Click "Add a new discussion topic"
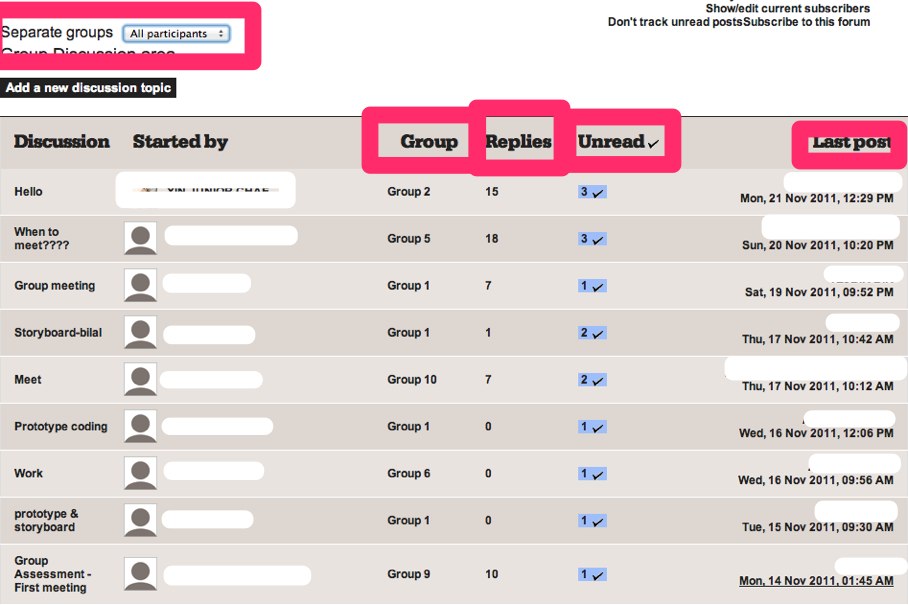 [87, 88]
